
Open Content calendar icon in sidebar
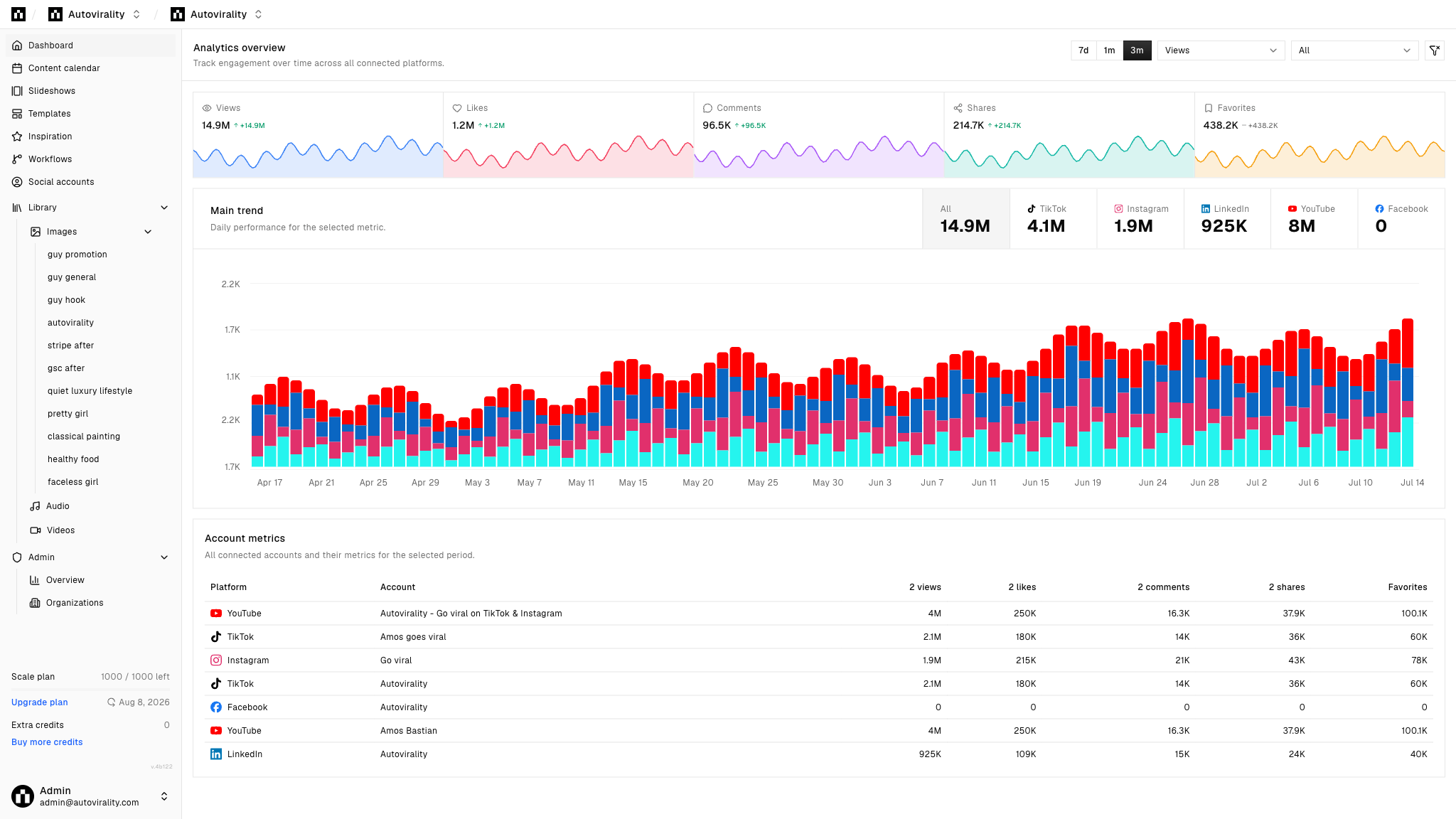tap(17, 68)
